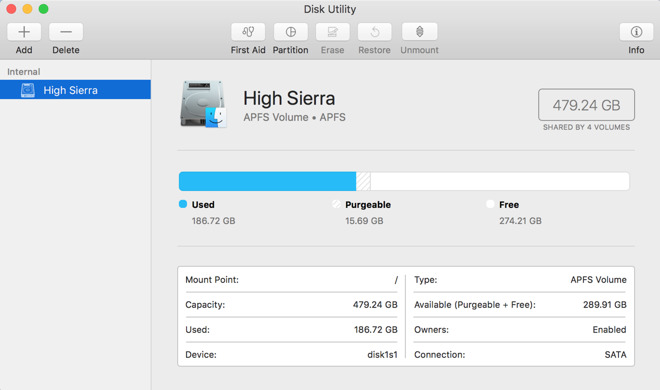Click the Delete volume minus icon
The width and height of the screenshot is (660, 390).
[66, 32]
